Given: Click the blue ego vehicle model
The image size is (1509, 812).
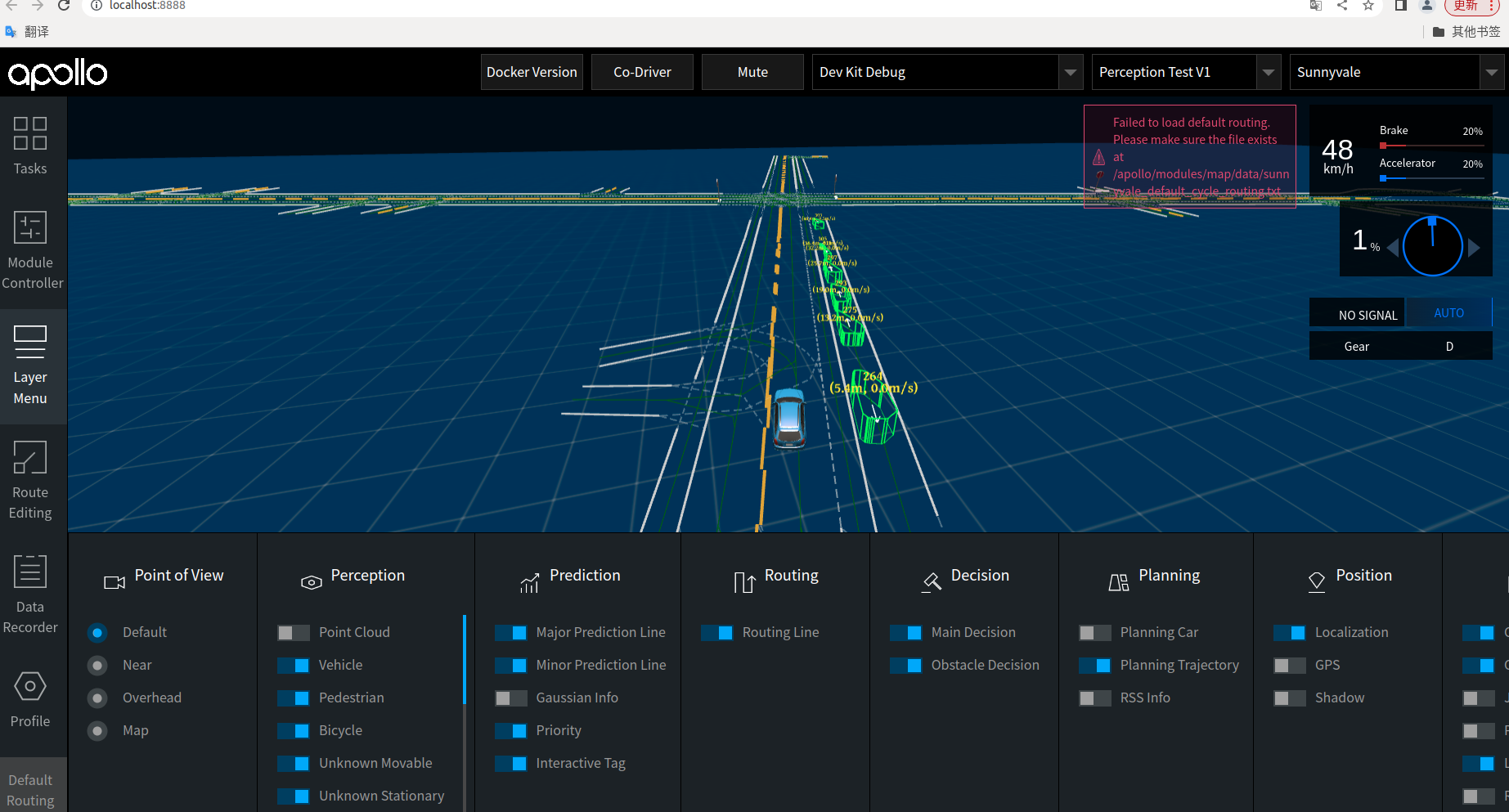Looking at the screenshot, I should tap(789, 418).
